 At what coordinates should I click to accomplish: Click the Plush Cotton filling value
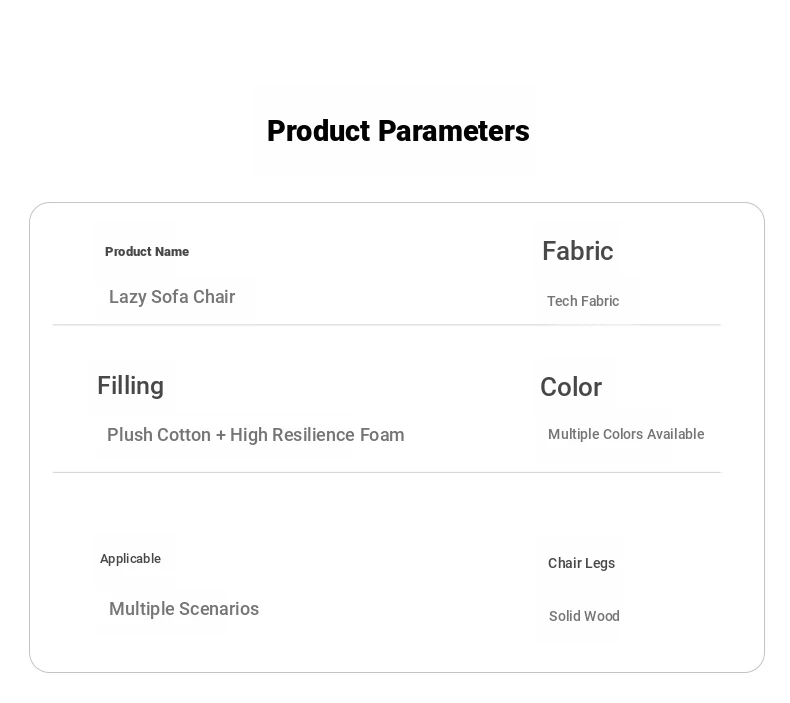pyautogui.click(x=255, y=435)
